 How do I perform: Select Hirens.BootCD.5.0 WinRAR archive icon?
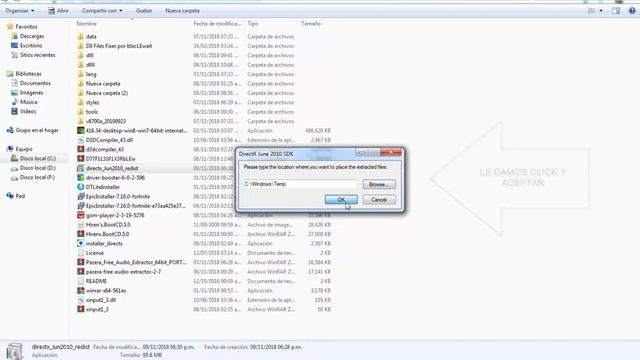tap(81, 234)
